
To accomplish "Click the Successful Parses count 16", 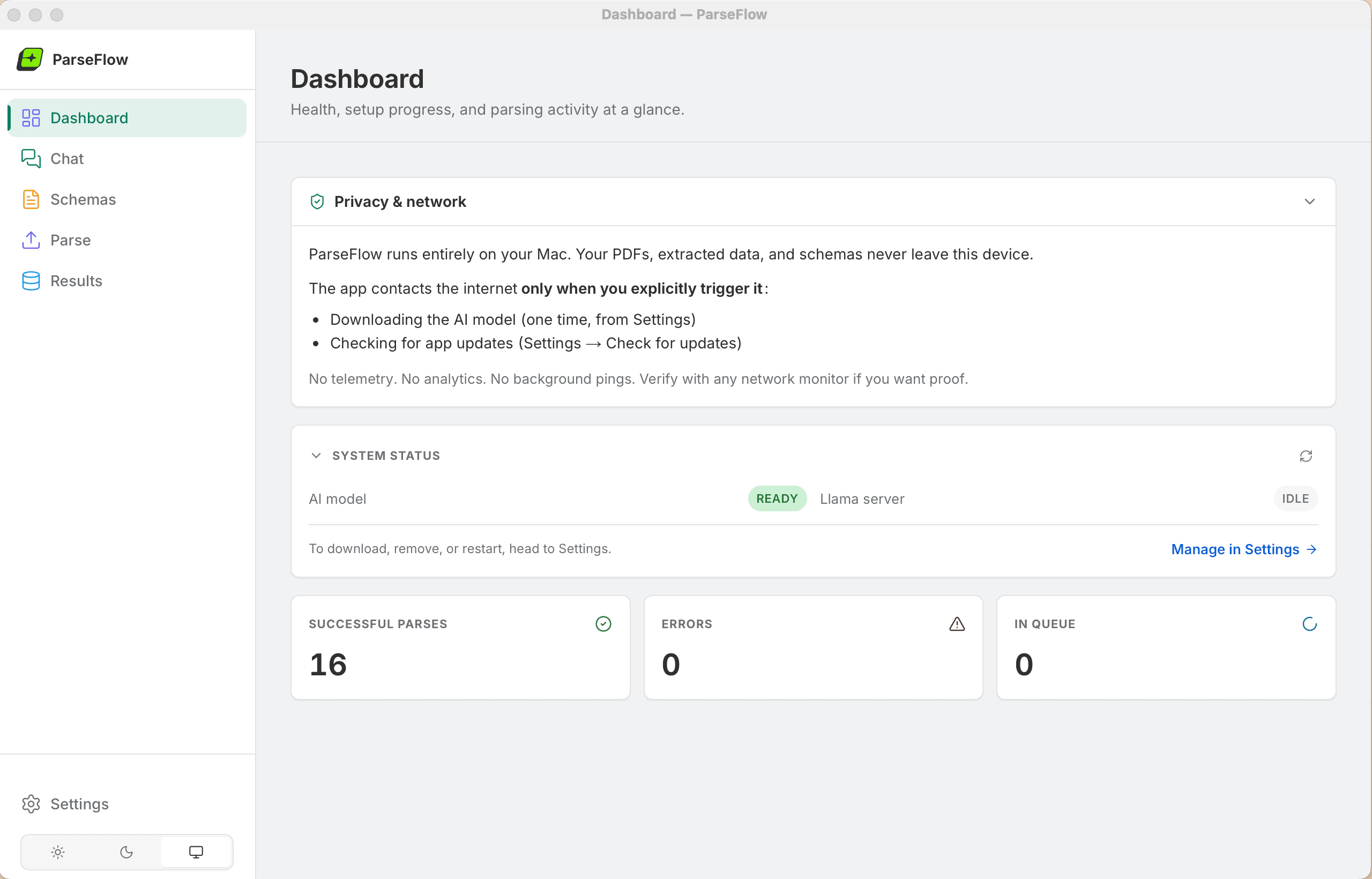I will coord(328,665).
